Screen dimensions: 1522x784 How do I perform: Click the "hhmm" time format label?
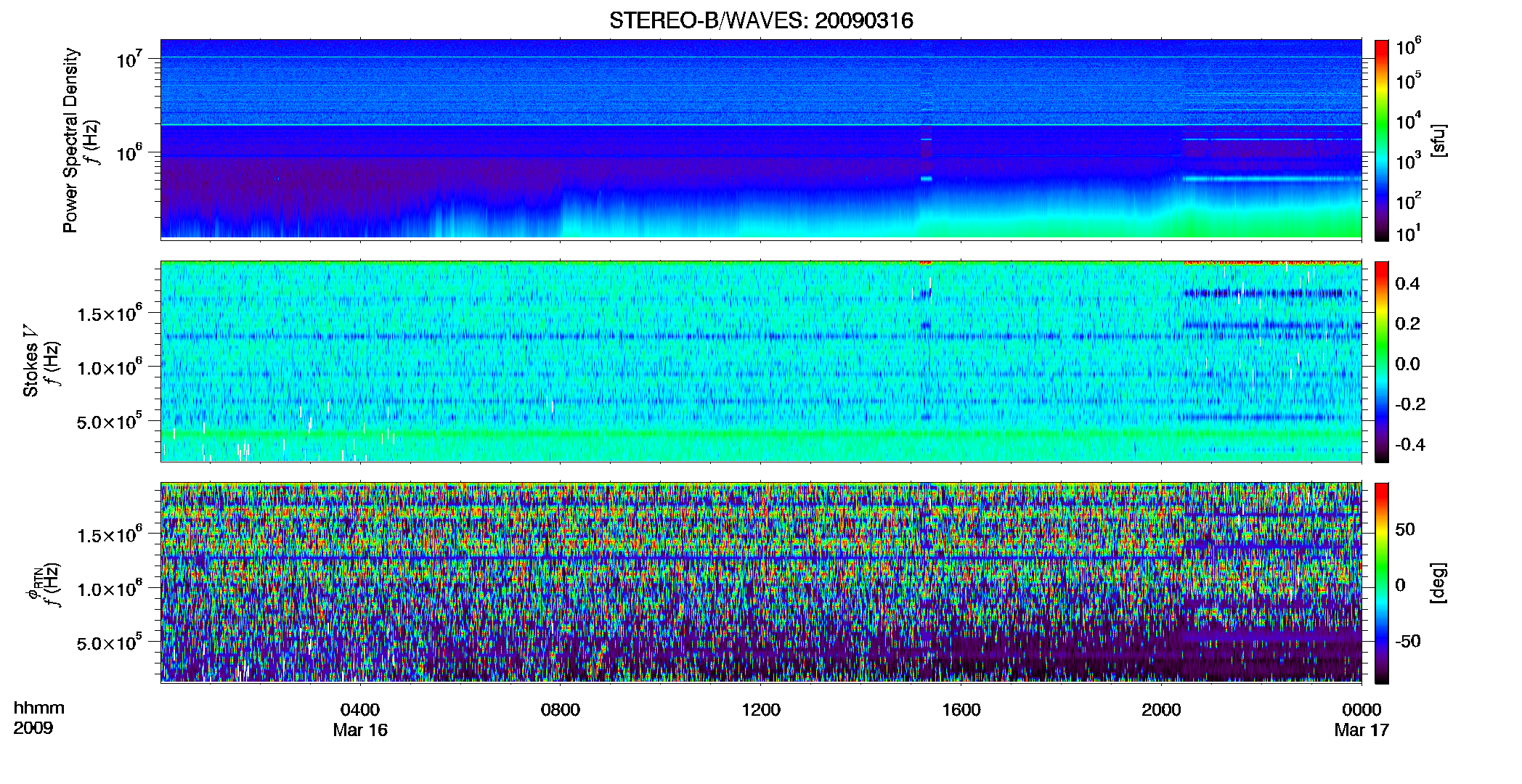coord(39,708)
